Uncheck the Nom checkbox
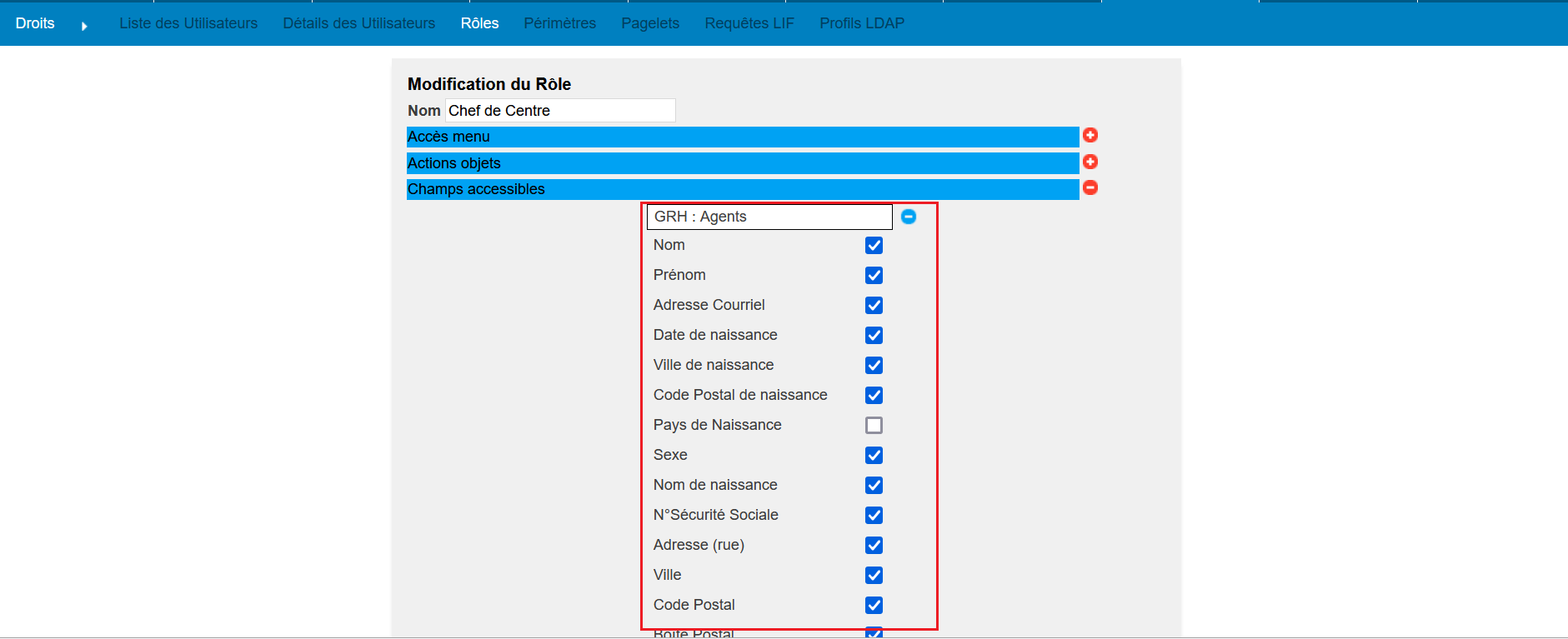This screenshot has width=1568, height=639. tap(874, 245)
